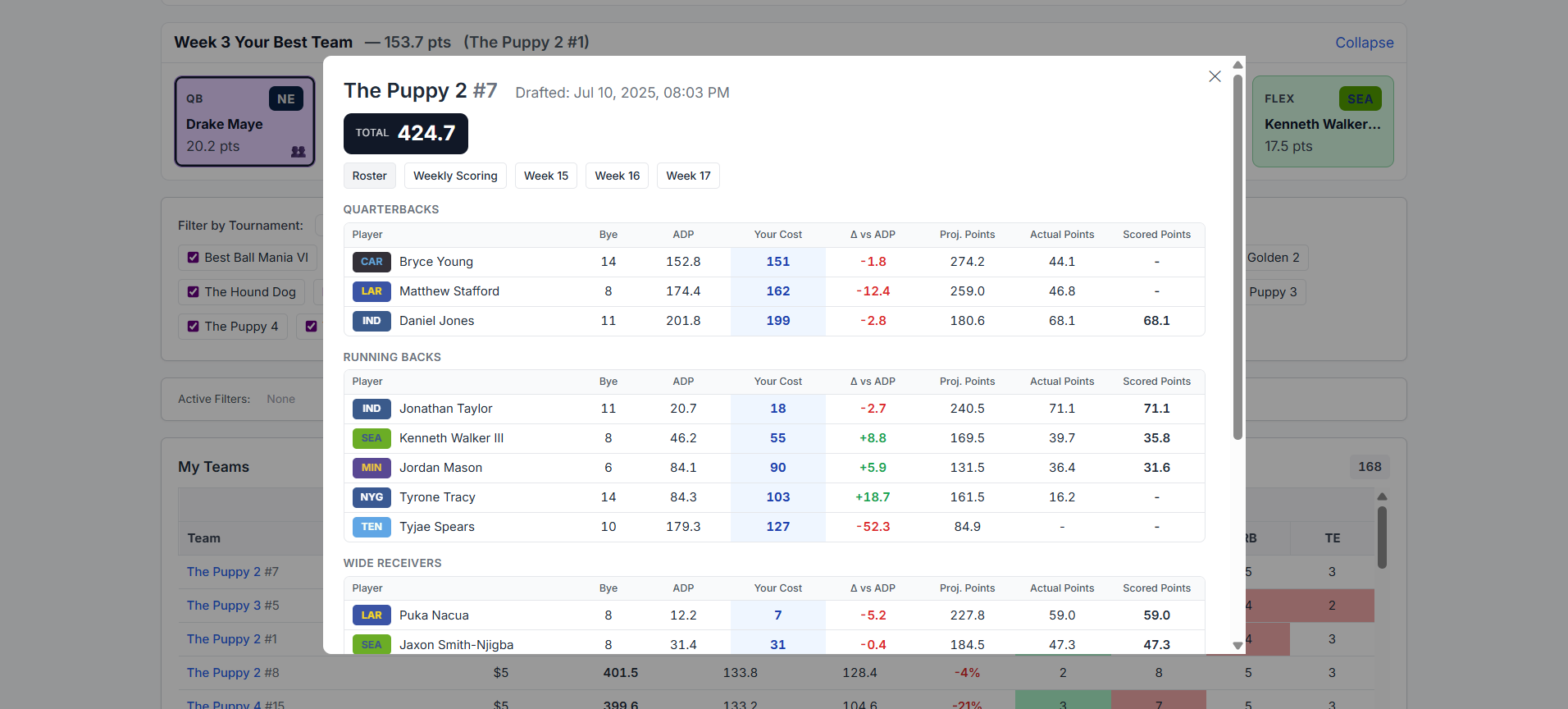Image resolution: width=1568 pixels, height=709 pixels.
Task: Click the NE team badge on QB card
Action: coord(285,99)
